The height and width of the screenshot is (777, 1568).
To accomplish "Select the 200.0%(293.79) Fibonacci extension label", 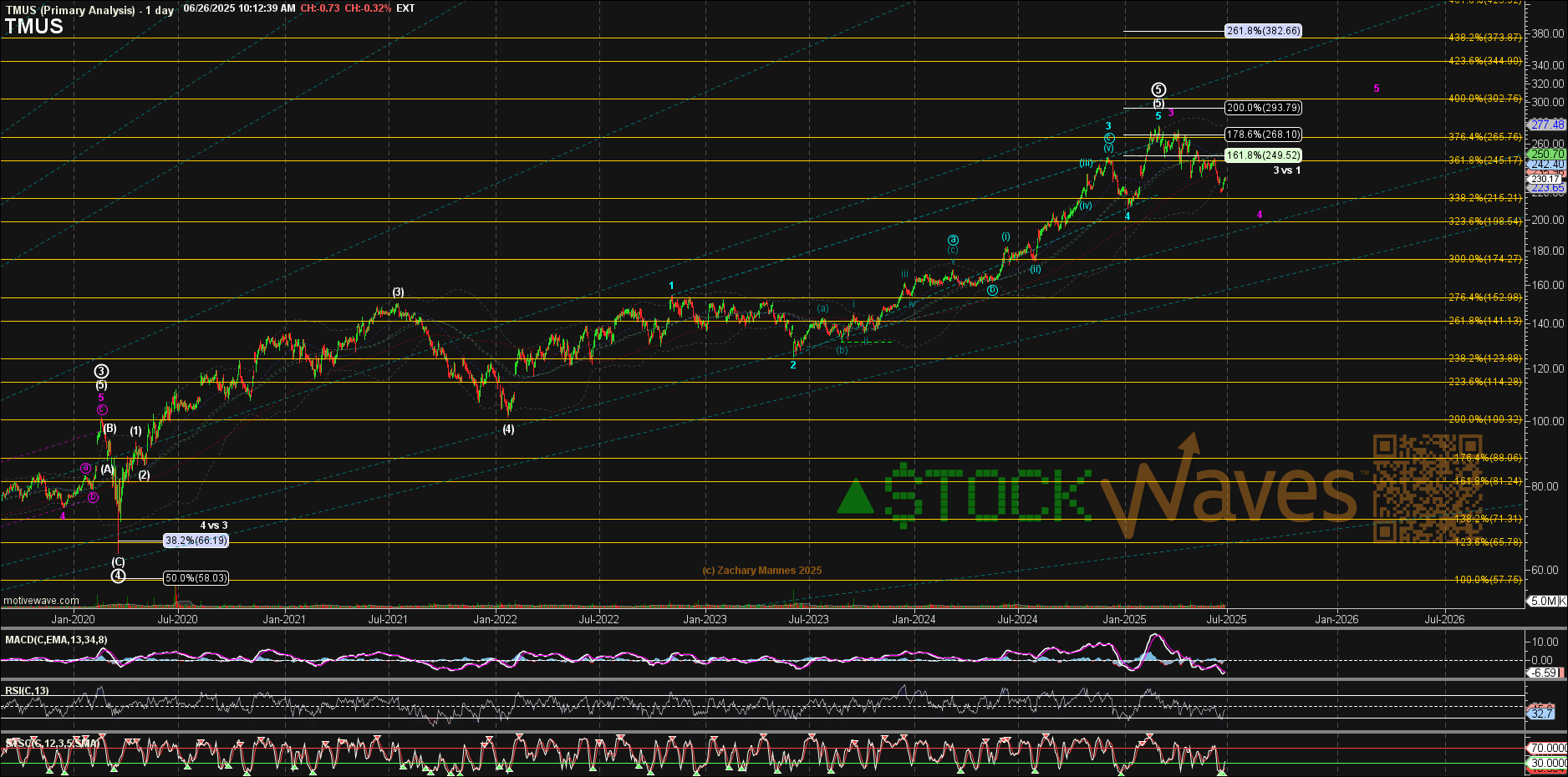I will coord(1263,108).
